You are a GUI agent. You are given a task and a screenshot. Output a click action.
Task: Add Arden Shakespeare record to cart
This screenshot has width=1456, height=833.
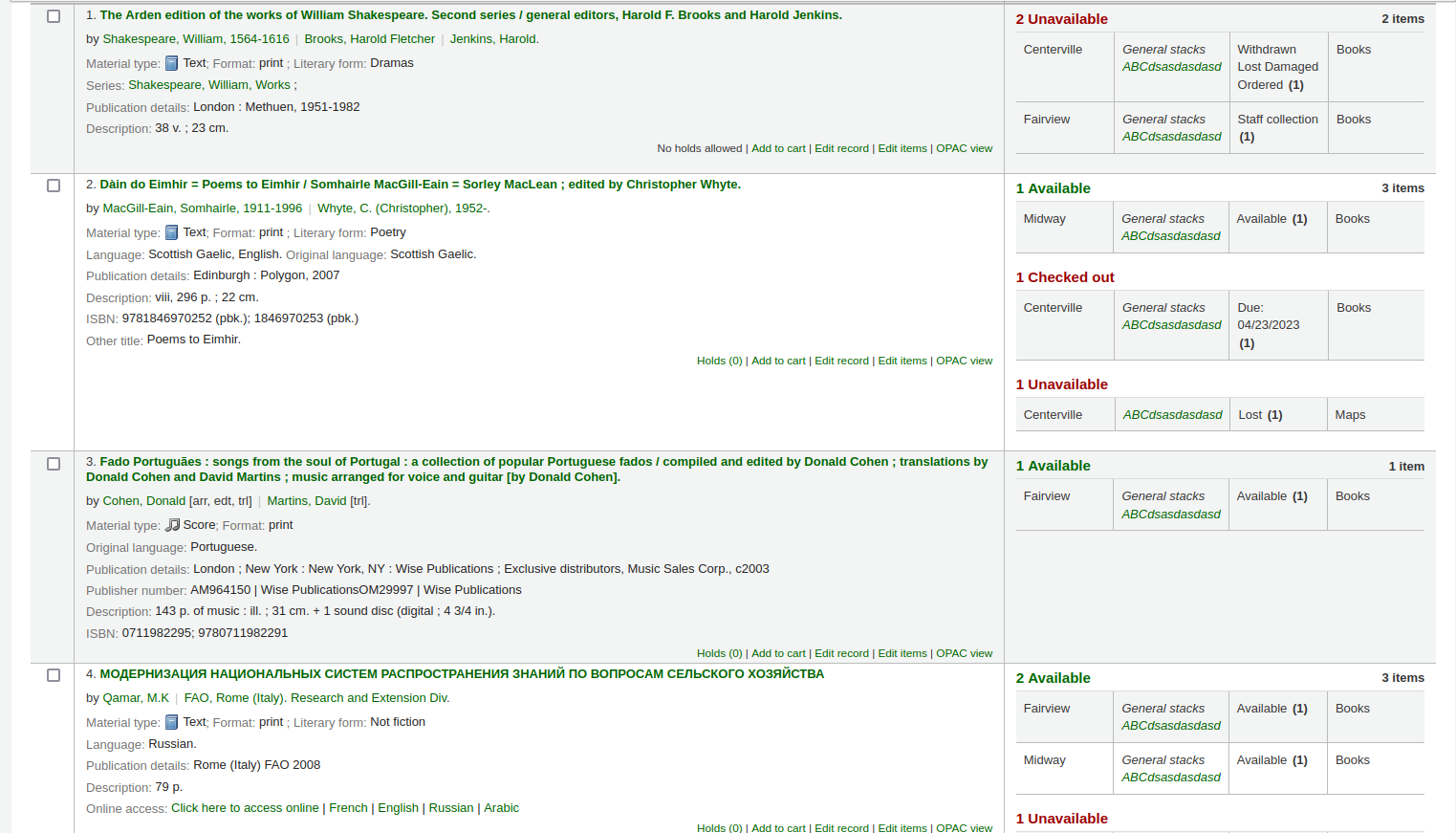(x=778, y=148)
